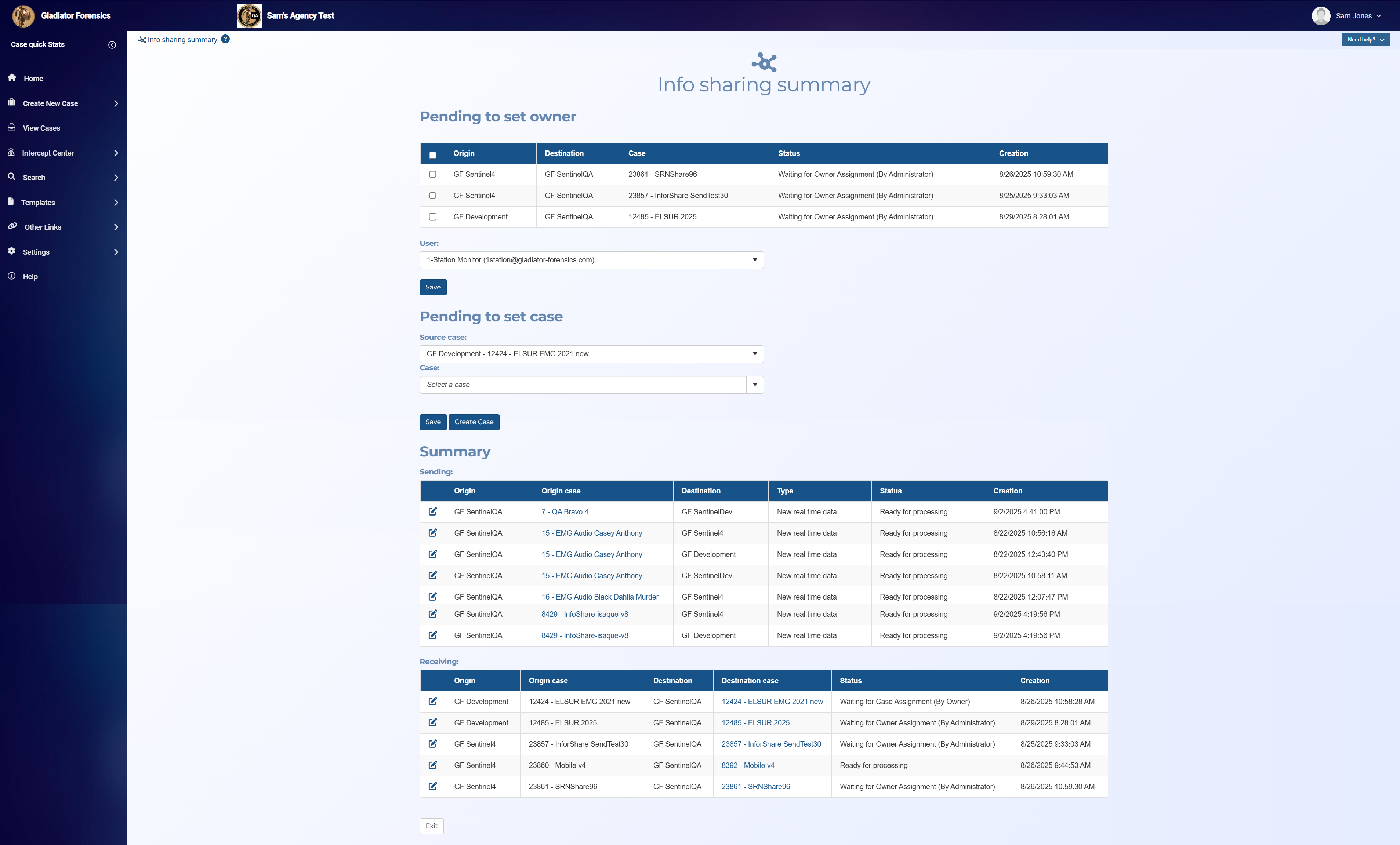Screen dimensions: 1400x845
Task: Click the help question mark icon beside Info sharing summary
Action: 226,39
